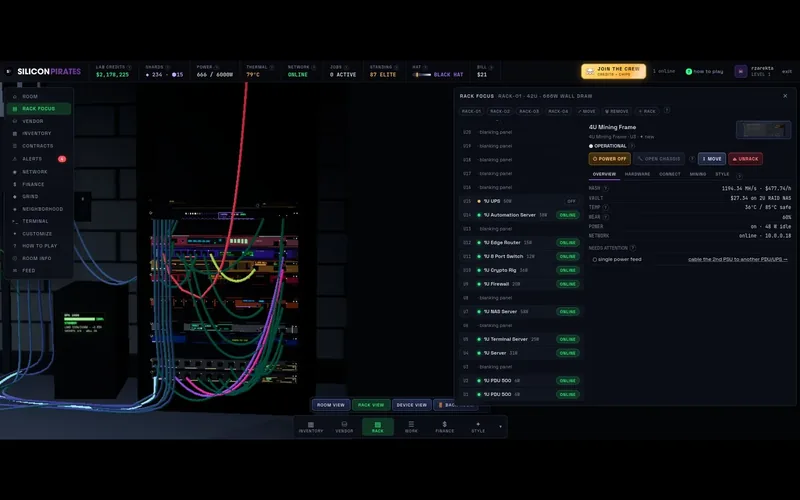This screenshot has height=500, width=800.
Task: Open help next to Lab Credits
Action: coord(129,67)
